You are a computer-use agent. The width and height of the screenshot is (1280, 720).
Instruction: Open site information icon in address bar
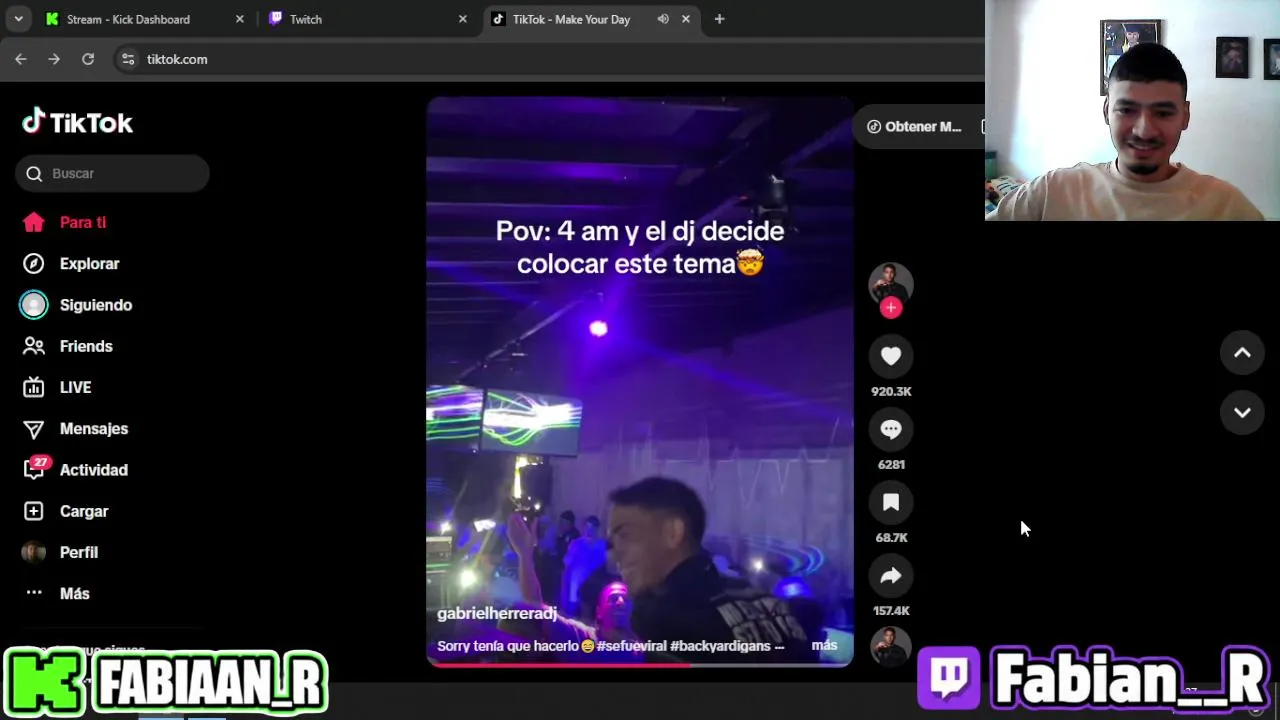point(128,59)
